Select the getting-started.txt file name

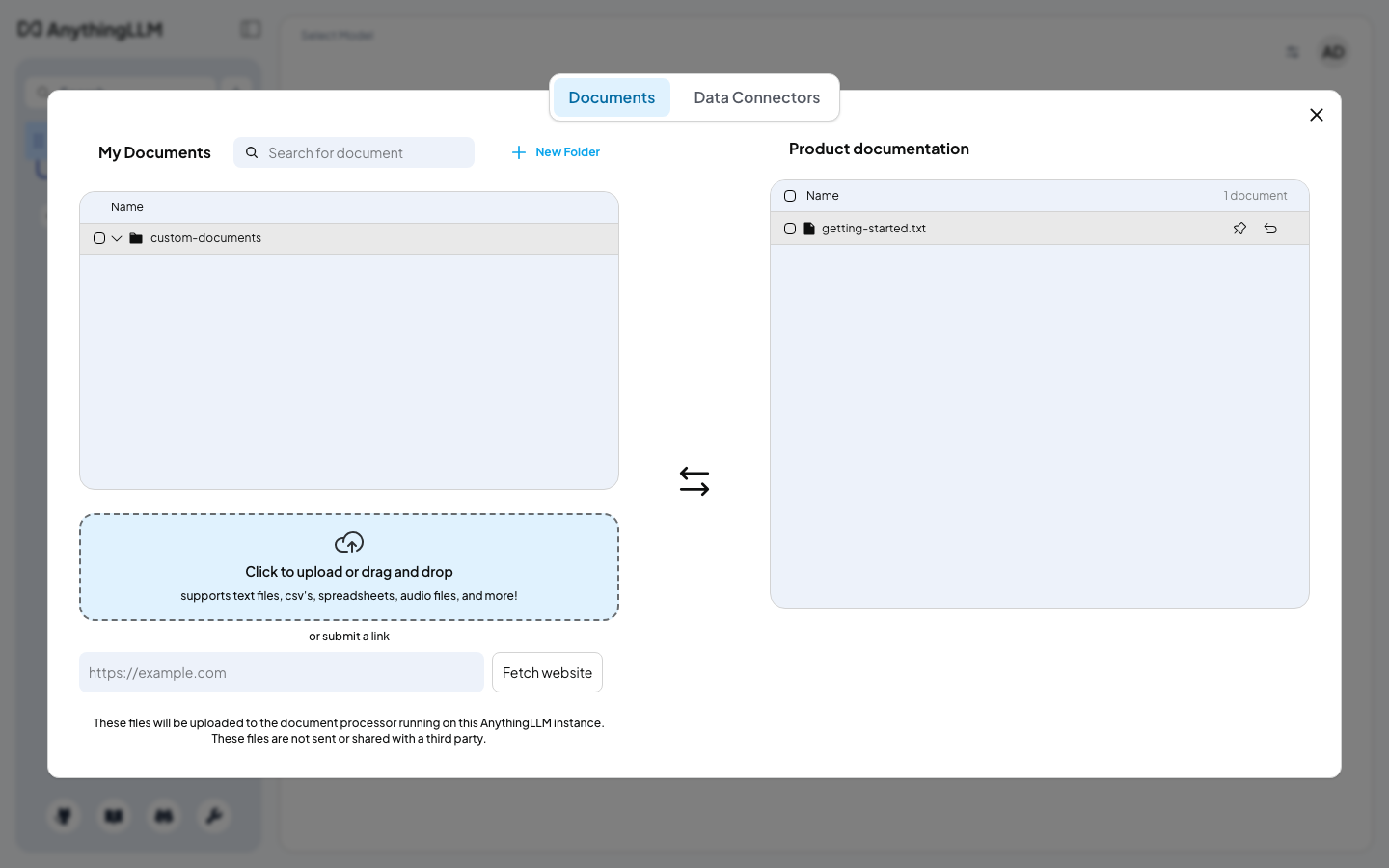tap(874, 229)
